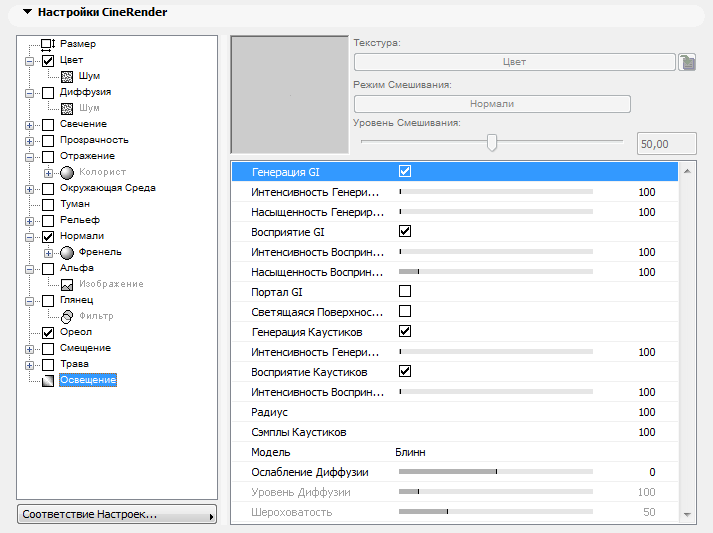Click the Уровень Смешивания slider handle
This screenshot has height=533, width=713.
tap(492, 142)
